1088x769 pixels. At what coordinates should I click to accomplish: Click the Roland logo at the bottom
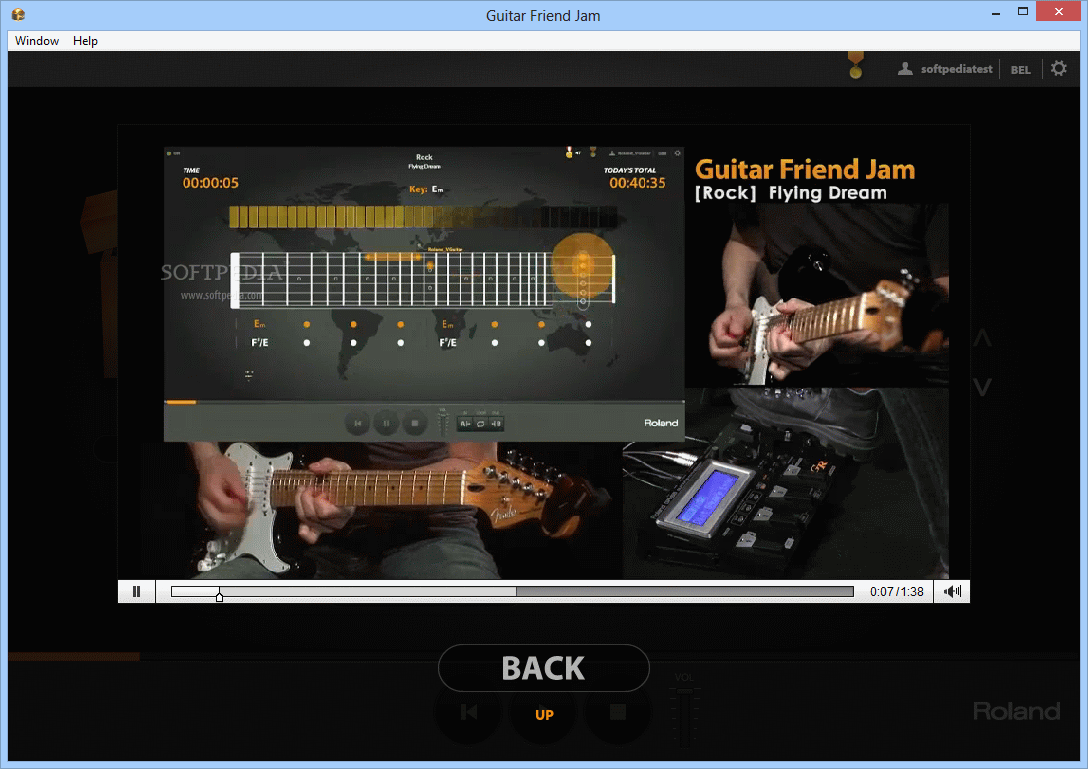coord(1017,711)
